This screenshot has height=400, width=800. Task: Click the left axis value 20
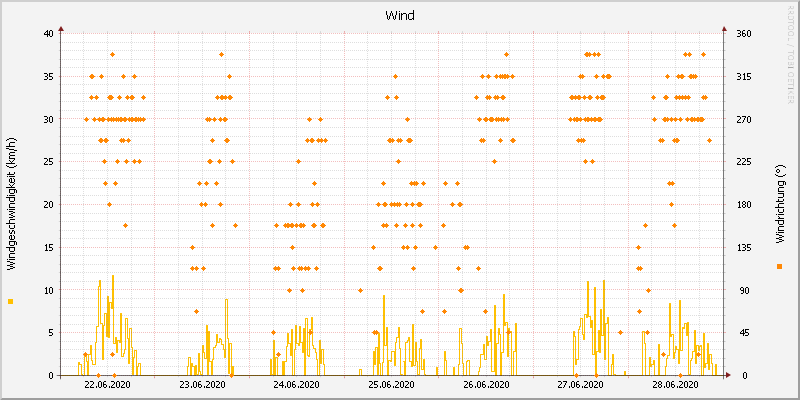pyautogui.click(x=48, y=204)
